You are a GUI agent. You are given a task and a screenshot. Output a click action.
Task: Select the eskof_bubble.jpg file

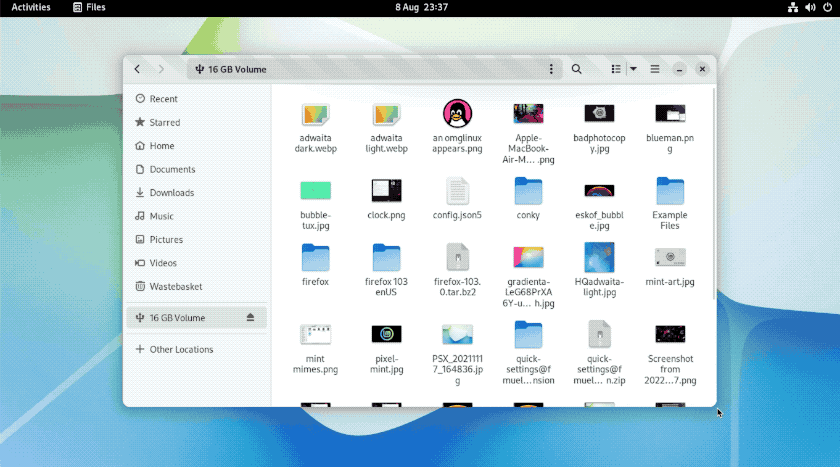tap(599, 205)
